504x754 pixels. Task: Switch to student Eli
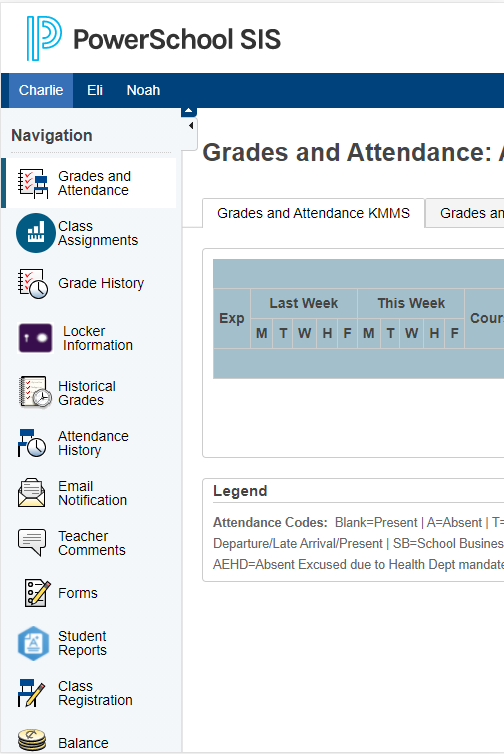[x=95, y=90]
